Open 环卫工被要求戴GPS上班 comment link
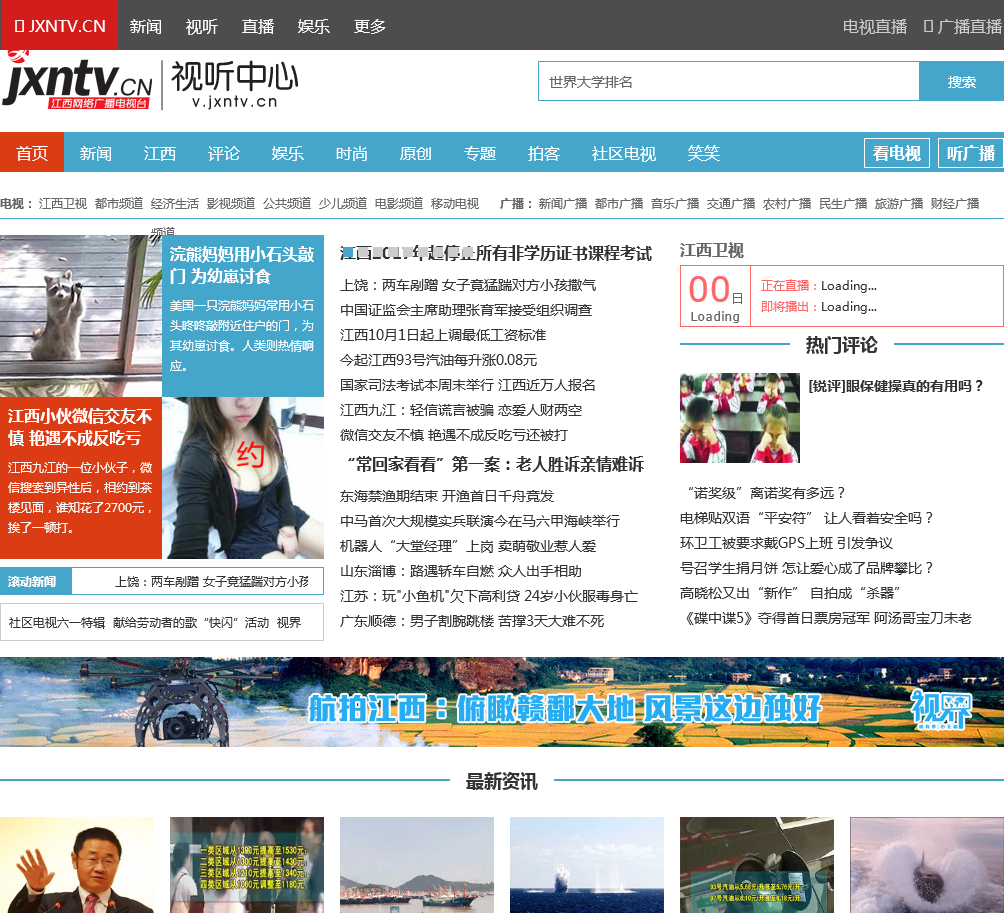This screenshot has width=1004, height=913. (786, 543)
